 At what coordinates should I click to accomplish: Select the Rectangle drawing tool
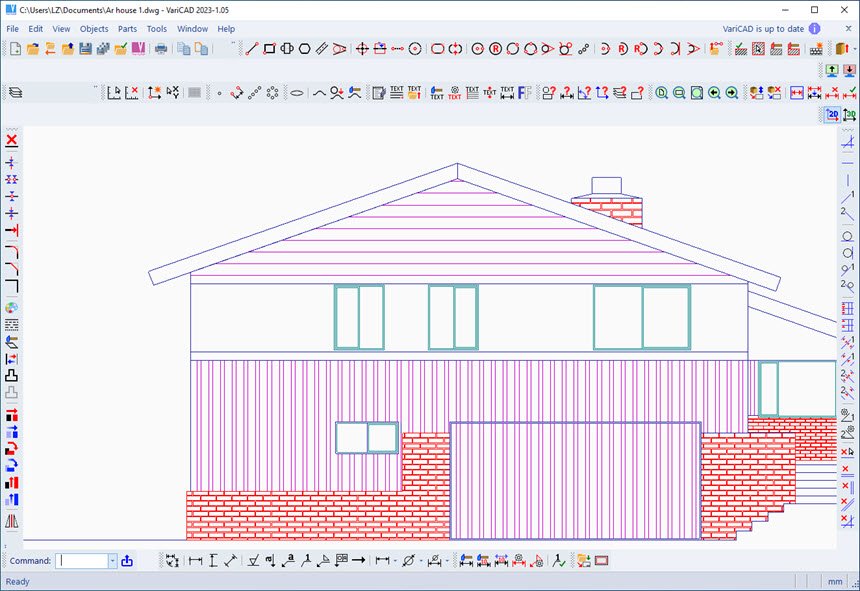[x=269, y=49]
